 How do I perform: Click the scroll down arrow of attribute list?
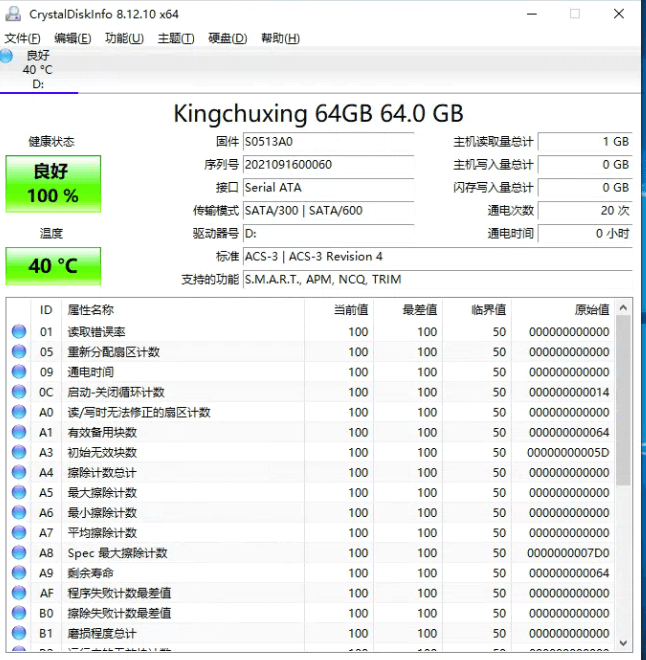(x=623, y=643)
